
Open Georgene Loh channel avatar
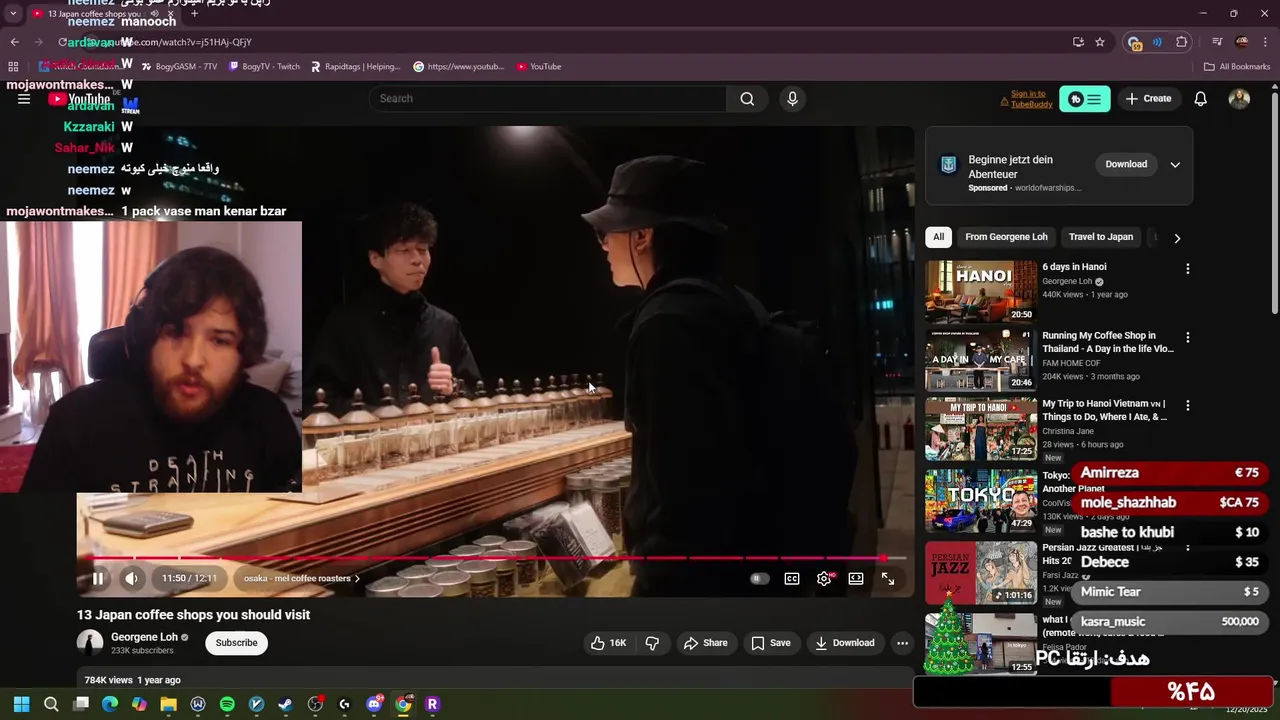coord(90,643)
